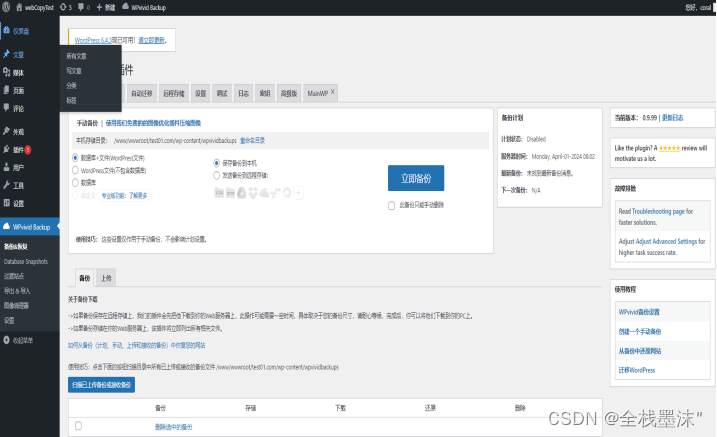The width and height of the screenshot is (717, 437).
Task: Click 了解更多 pro feature link
Action: click(x=138, y=195)
